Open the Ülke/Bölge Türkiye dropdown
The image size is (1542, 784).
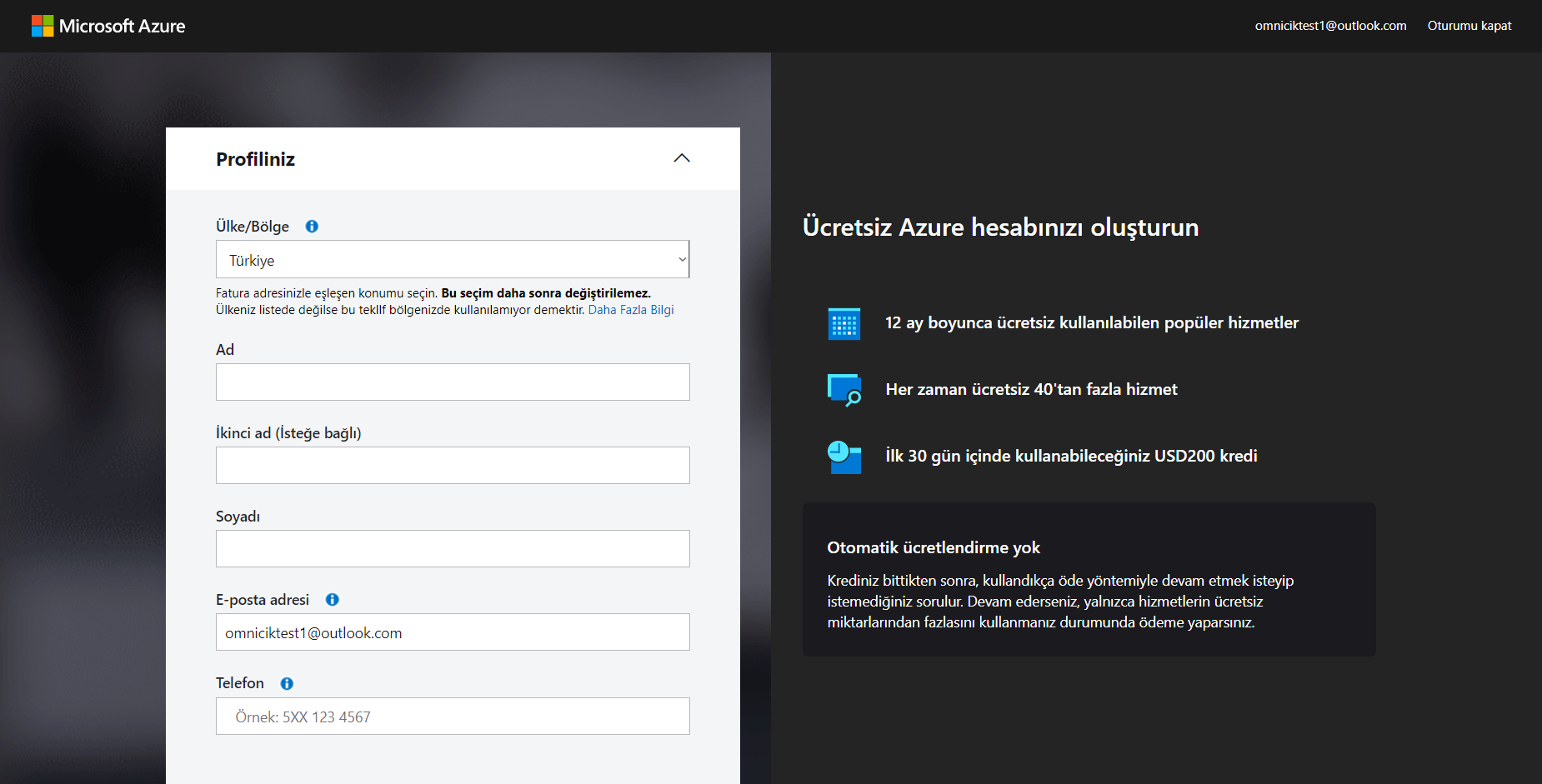453,259
